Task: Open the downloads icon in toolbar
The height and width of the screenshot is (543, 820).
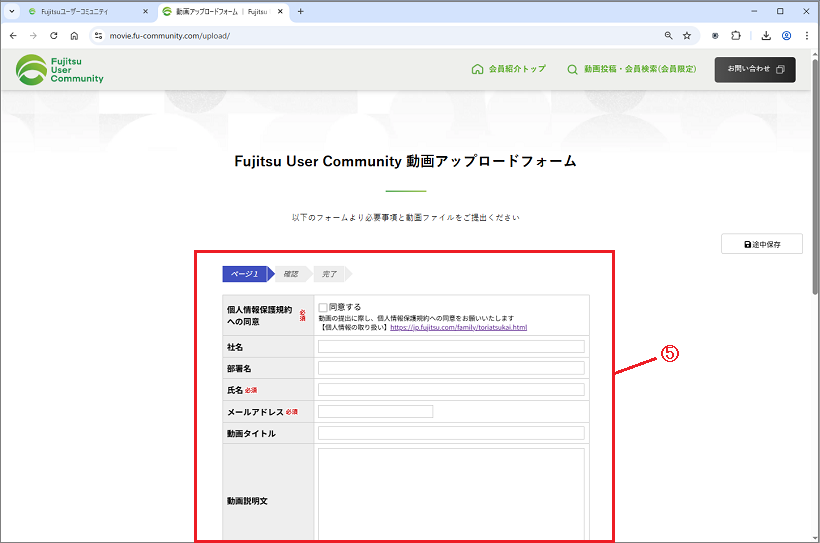Action: click(x=766, y=36)
